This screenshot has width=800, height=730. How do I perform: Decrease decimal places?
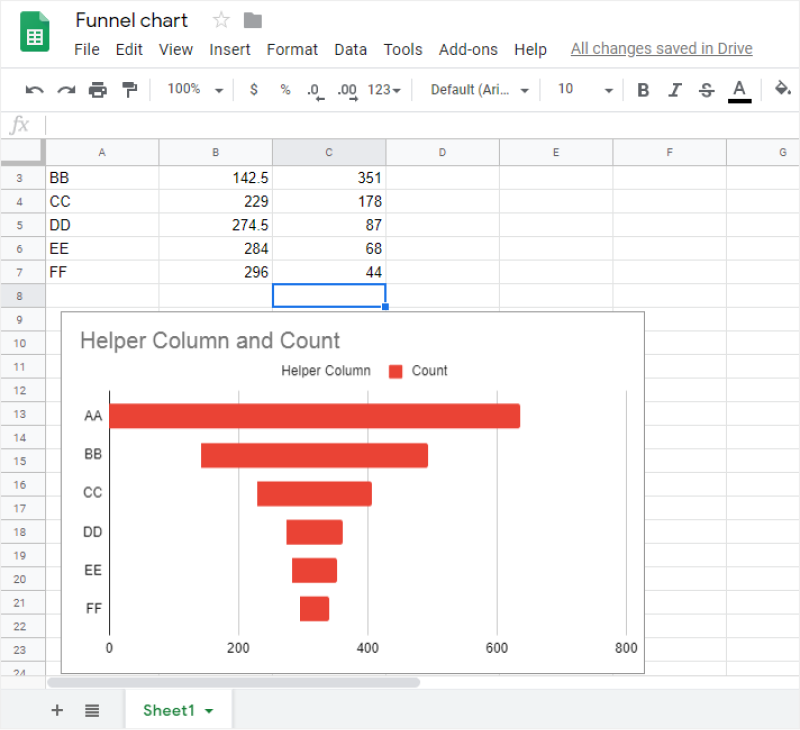[316, 91]
